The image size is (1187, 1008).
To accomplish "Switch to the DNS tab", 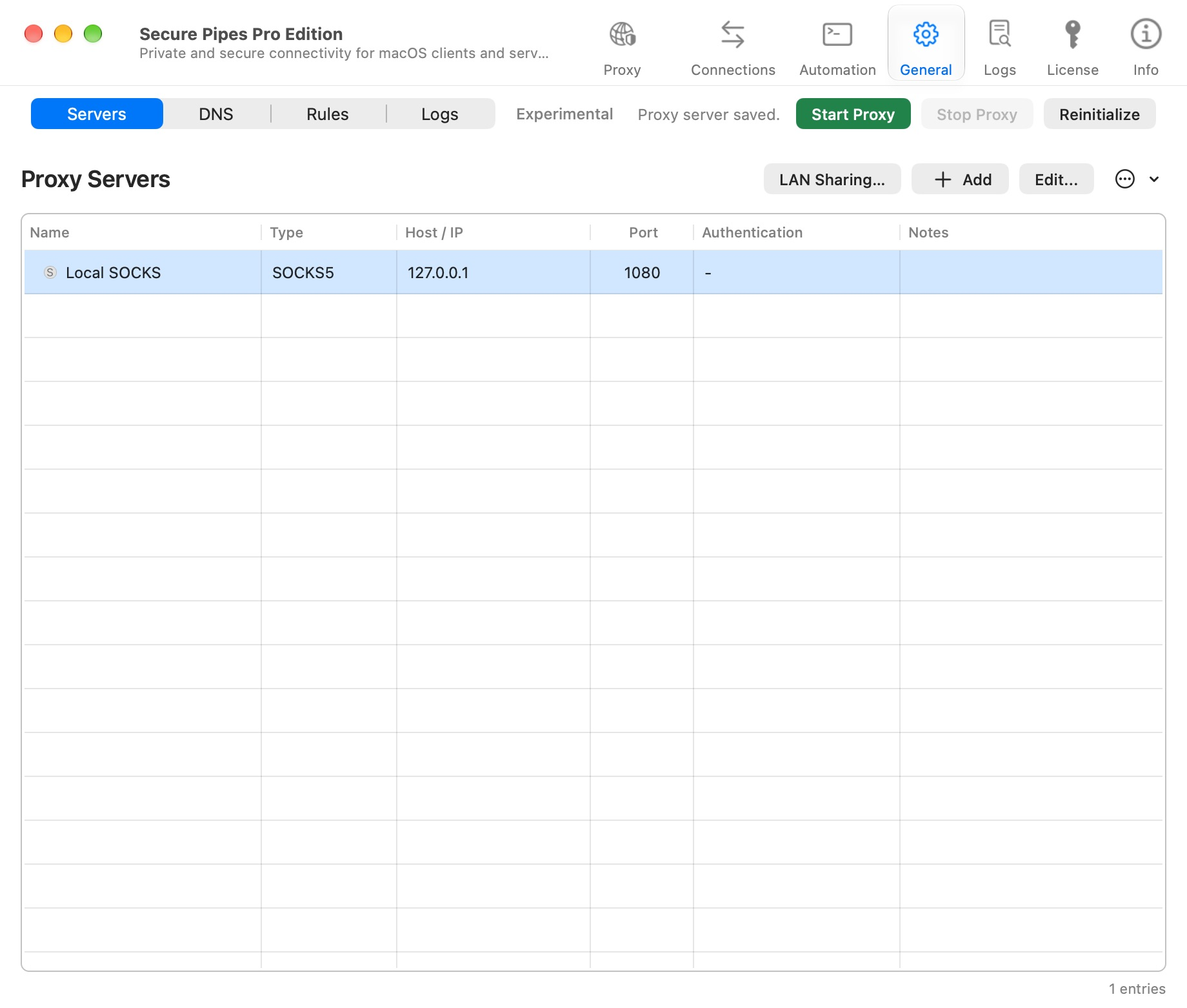I will (215, 114).
